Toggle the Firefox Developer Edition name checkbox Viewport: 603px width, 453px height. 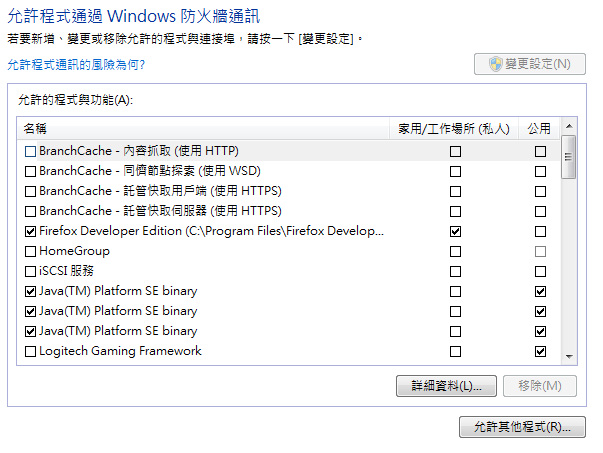[x=30, y=231]
